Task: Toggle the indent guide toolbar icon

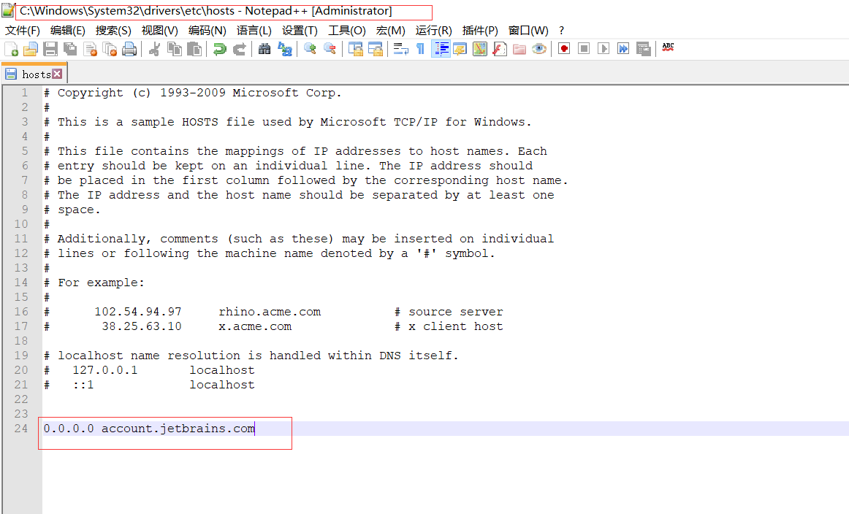Action: (441, 49)
